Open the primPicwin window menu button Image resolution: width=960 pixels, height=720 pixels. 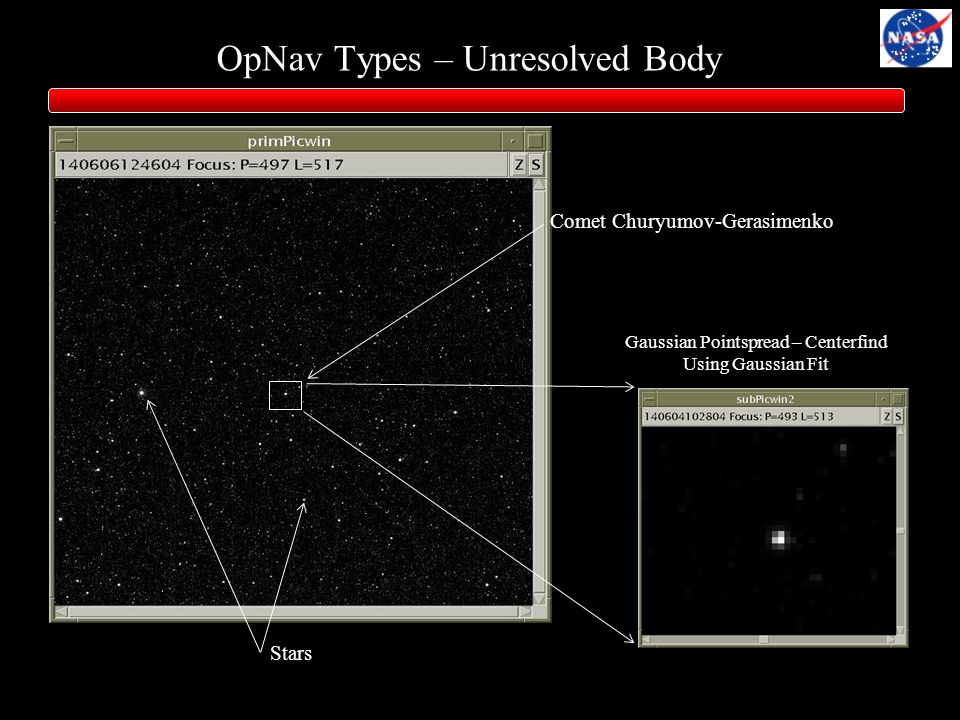[x=66, y=141]
